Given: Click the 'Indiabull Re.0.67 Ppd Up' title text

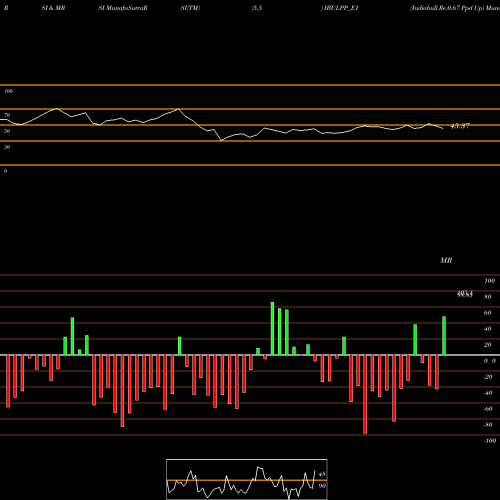Looking at the screenshot, I should tap(446, 8).
